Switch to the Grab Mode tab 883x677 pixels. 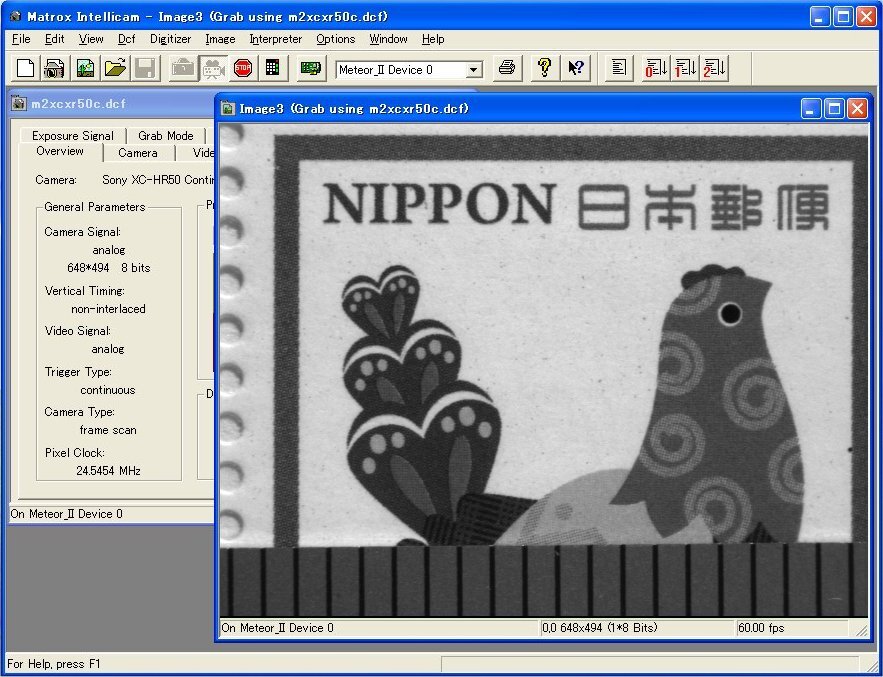click(165, 136)
